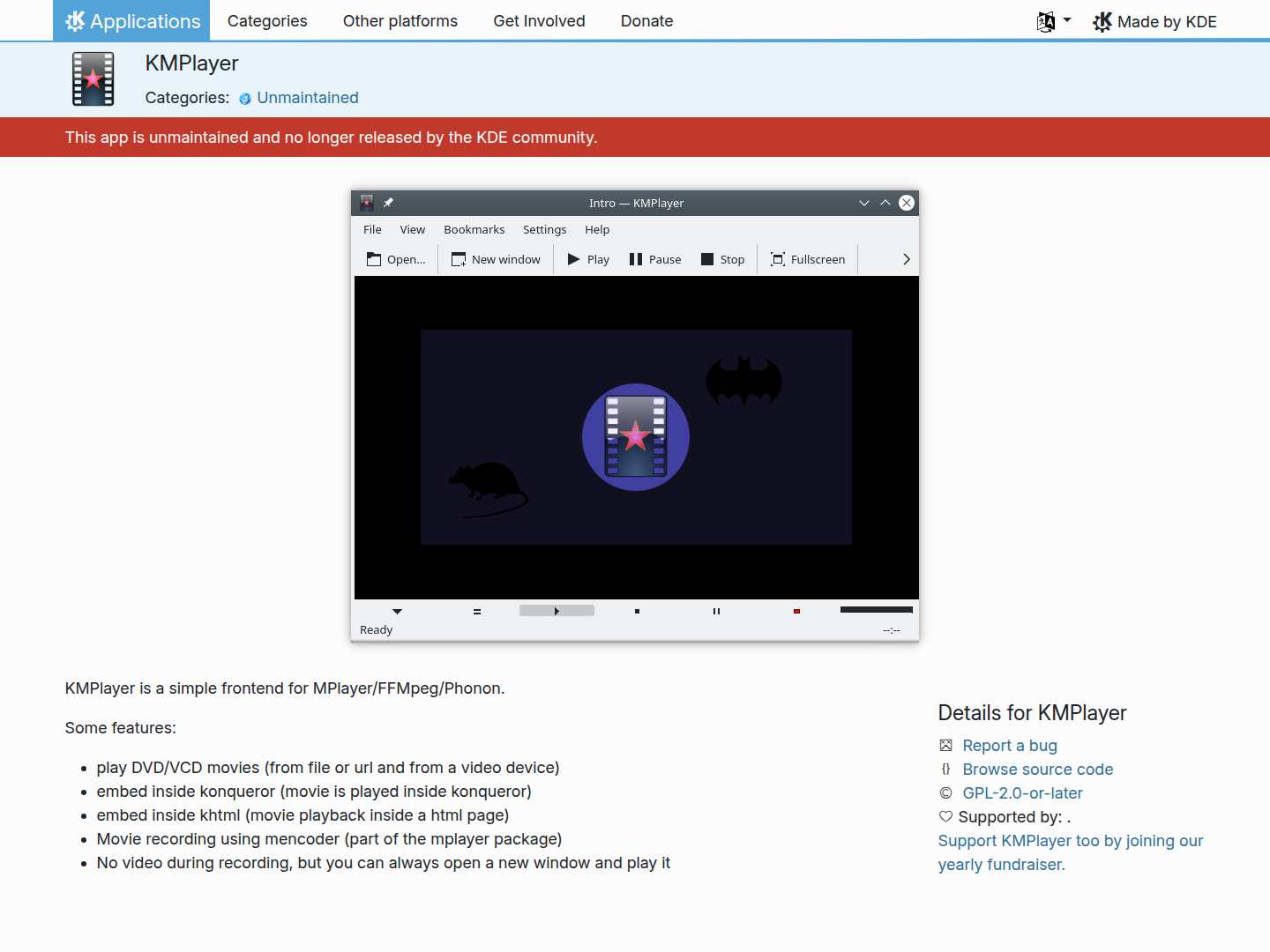Click the 'Intro — KMPlayer' window title
Image resolution: width=1270 pixels, height=952 pixels.
pos(636,203)
